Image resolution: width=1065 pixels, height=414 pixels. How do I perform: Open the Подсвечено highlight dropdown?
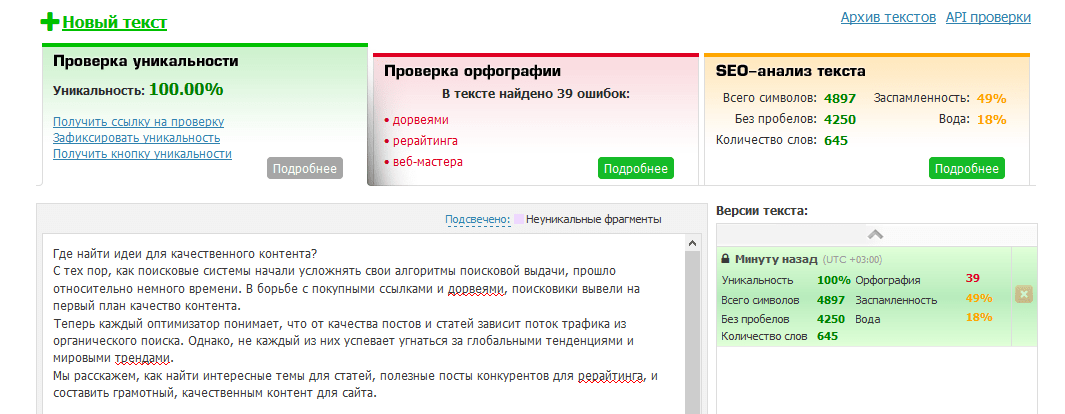477,219
